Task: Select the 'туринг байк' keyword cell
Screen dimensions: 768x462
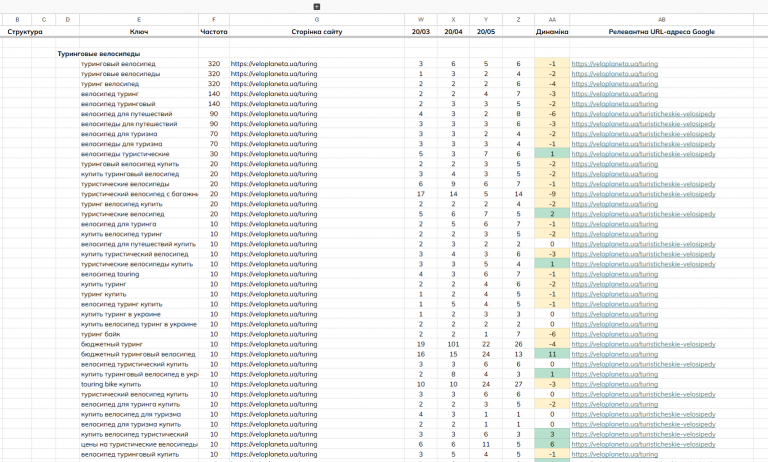Action: [x=139, y=334]
